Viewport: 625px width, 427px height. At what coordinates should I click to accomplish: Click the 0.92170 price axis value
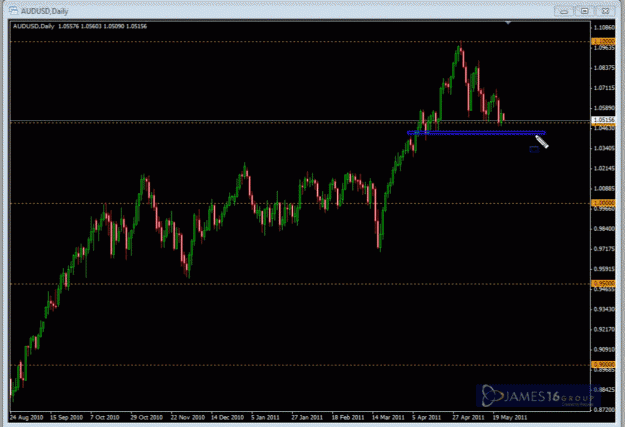[604, 329]
